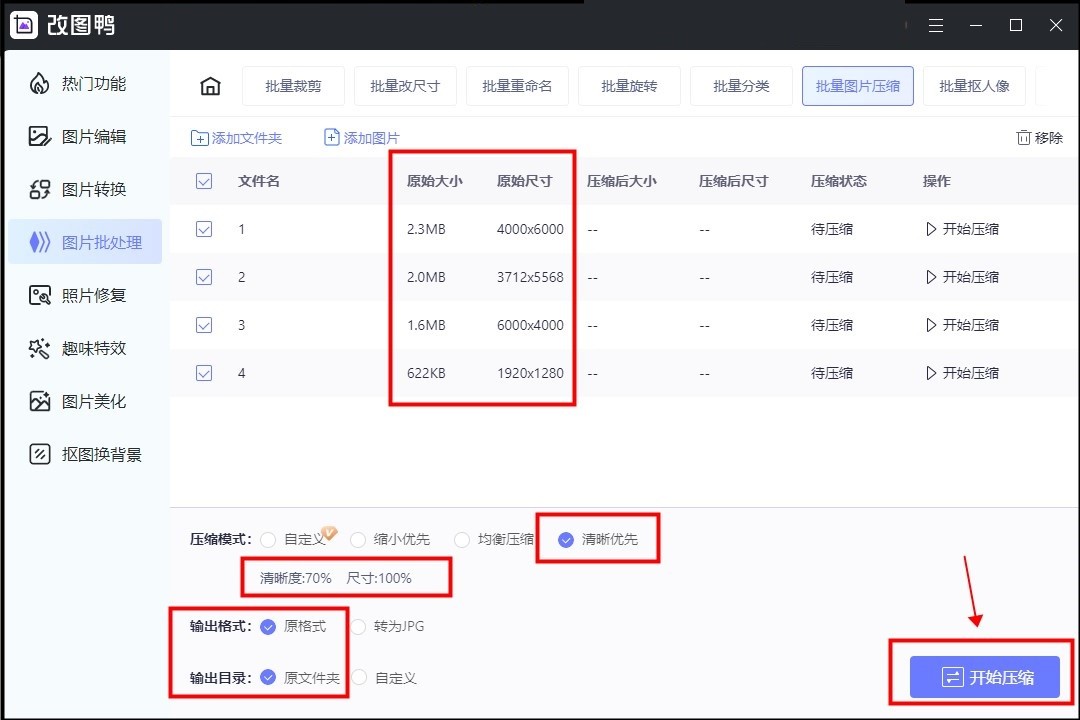Set output directory to 自定义
The width and height of the screenshot is (1080, 720).
tap(358, 678)
